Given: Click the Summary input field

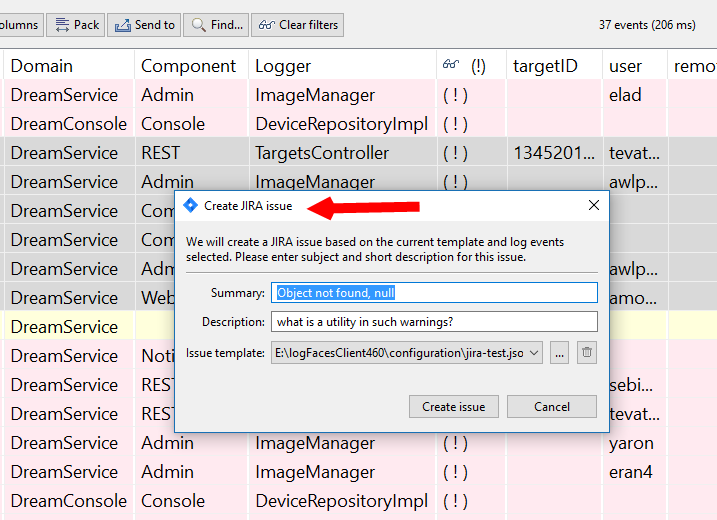Looking at the screenshot, I should [x=434, y=293].
